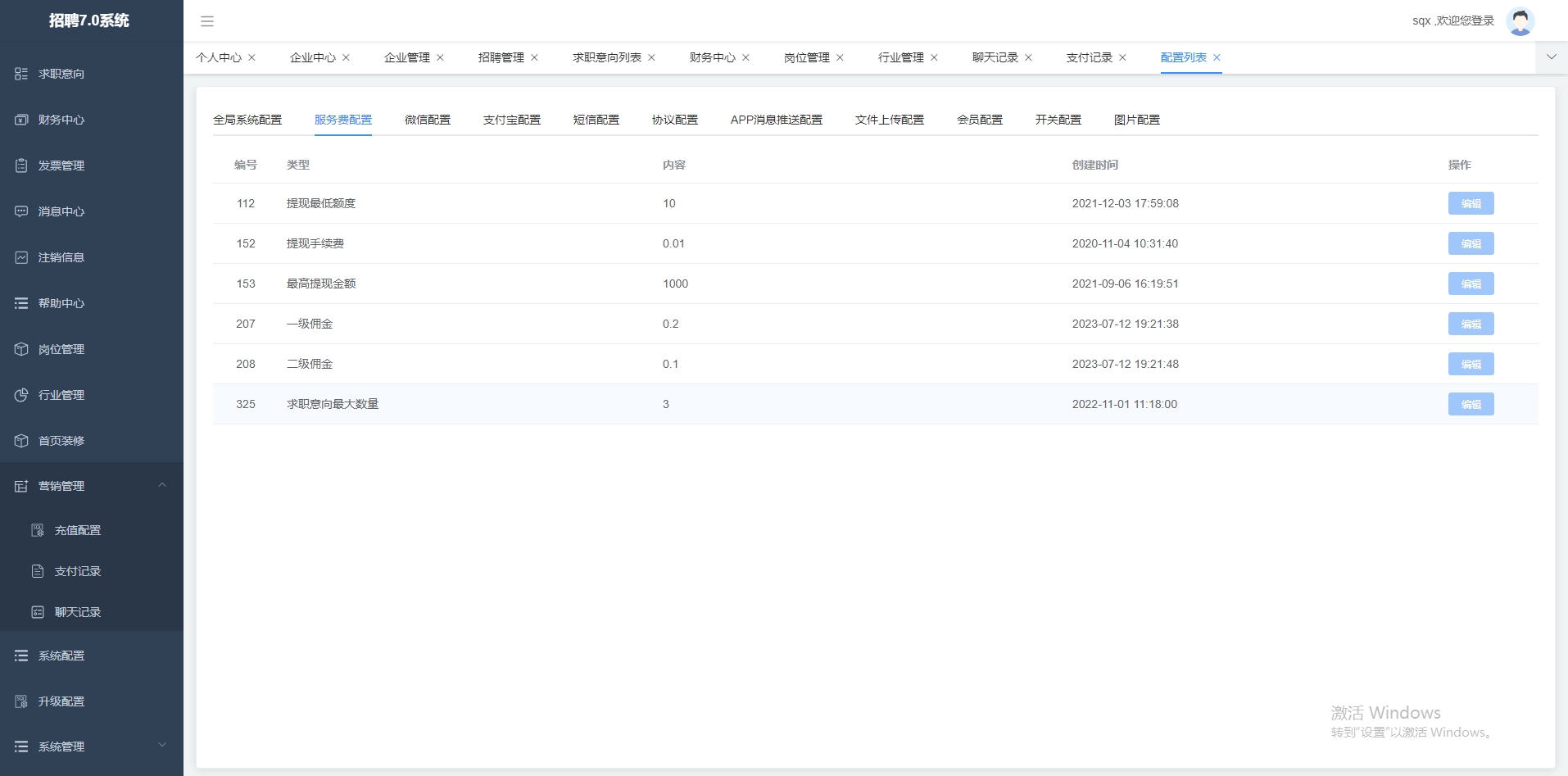Toggle the sidebar with the hamburger icon
This screenshot has height=776, width=1568.
[x=207, y=21]
